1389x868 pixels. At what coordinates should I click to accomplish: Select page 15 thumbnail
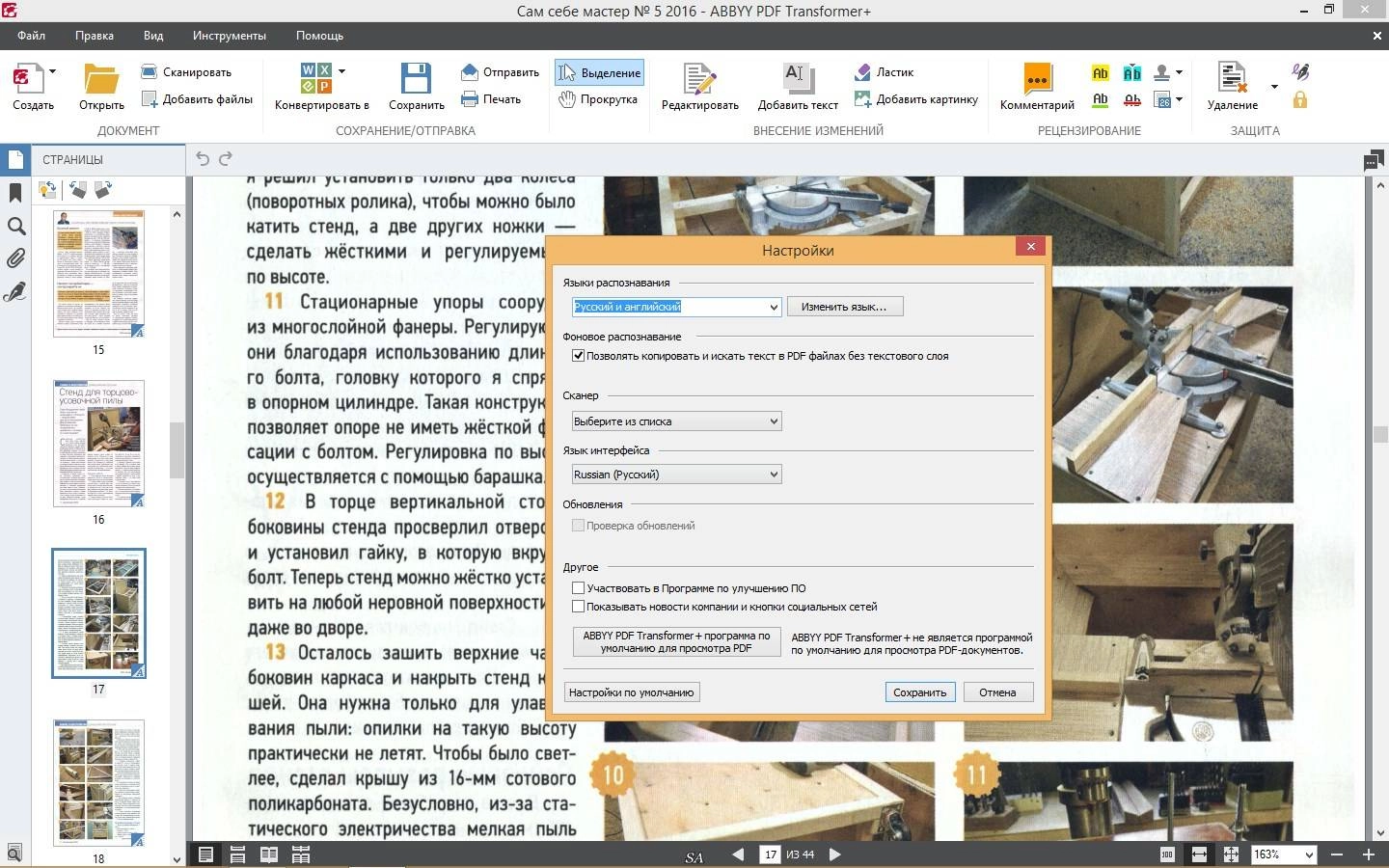click(x=98, y=274)
